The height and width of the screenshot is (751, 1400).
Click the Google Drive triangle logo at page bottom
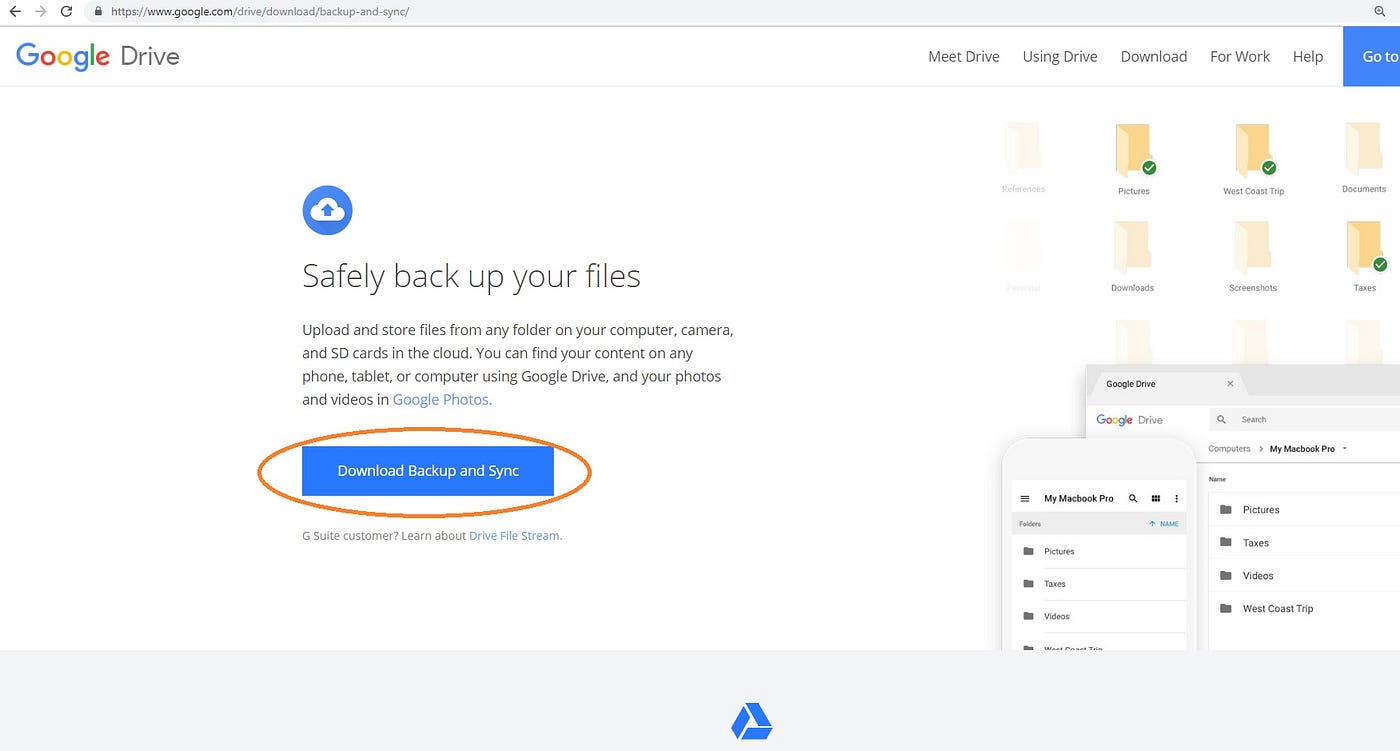[751, 722]
